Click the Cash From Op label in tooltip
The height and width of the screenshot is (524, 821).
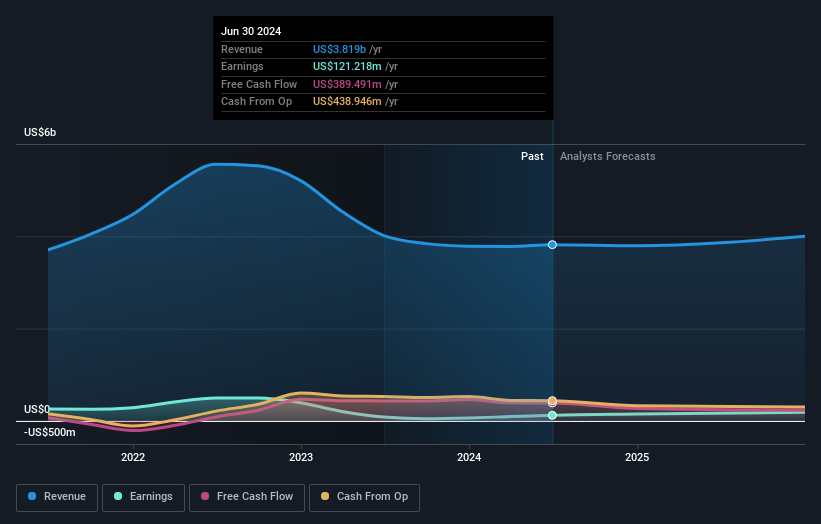tap(257, 102)
